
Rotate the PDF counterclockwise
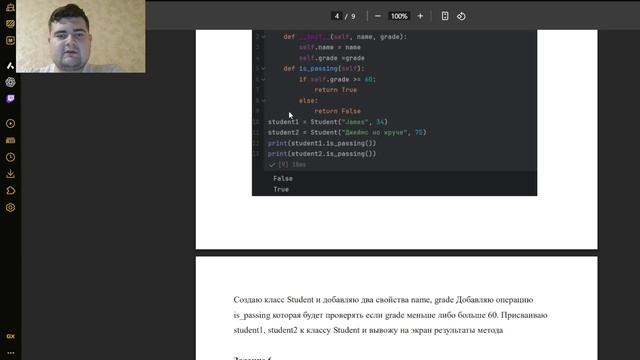(x=461, y=16)
